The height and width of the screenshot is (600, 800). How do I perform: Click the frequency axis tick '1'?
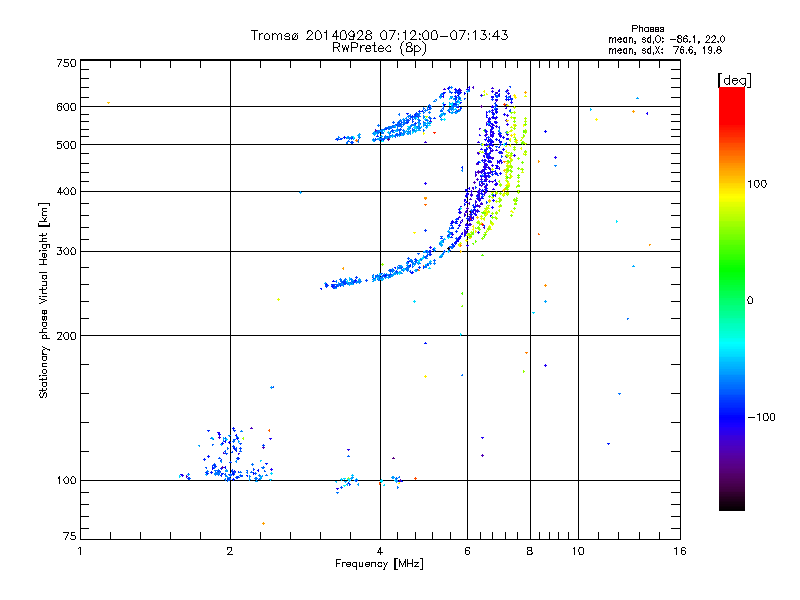click(x=80, y=551)
